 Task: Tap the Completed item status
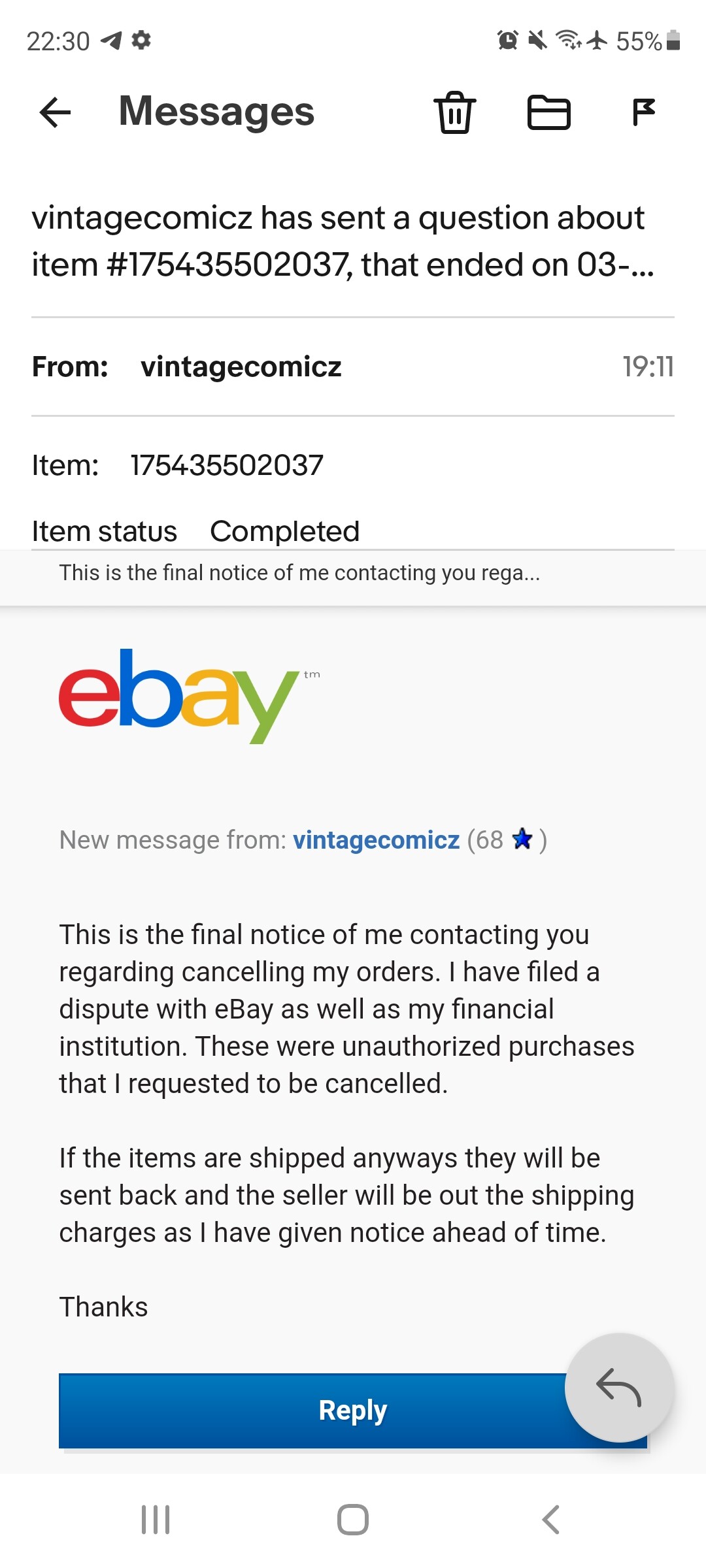(284, 531)
